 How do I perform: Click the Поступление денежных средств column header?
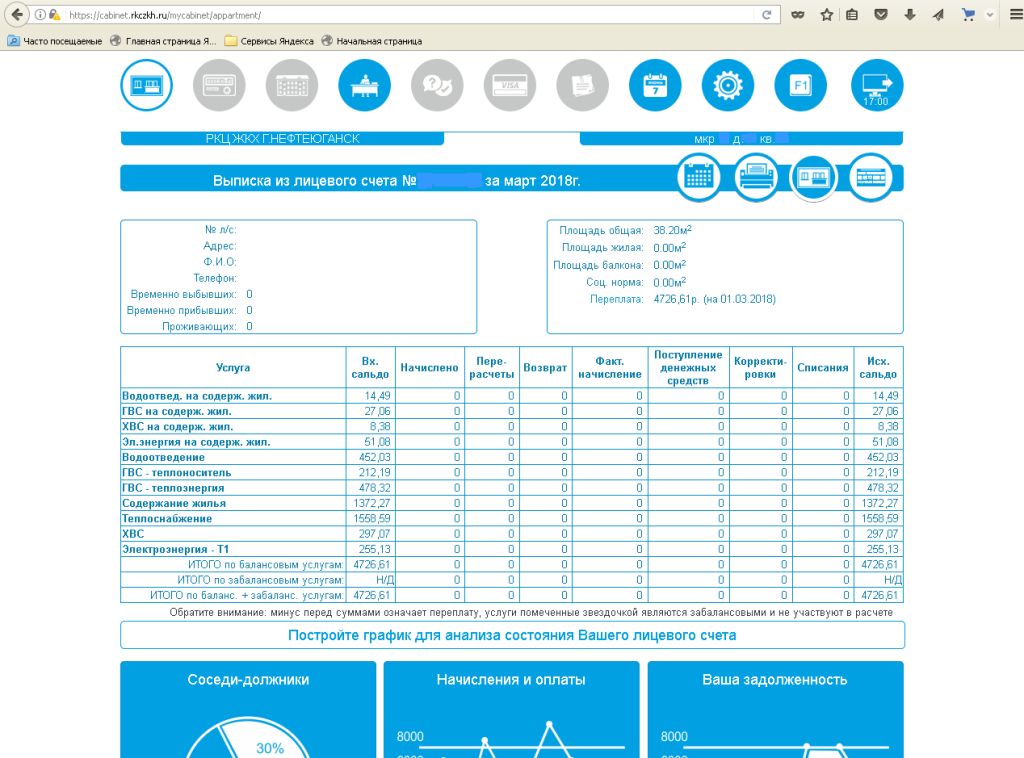[688, 368]
